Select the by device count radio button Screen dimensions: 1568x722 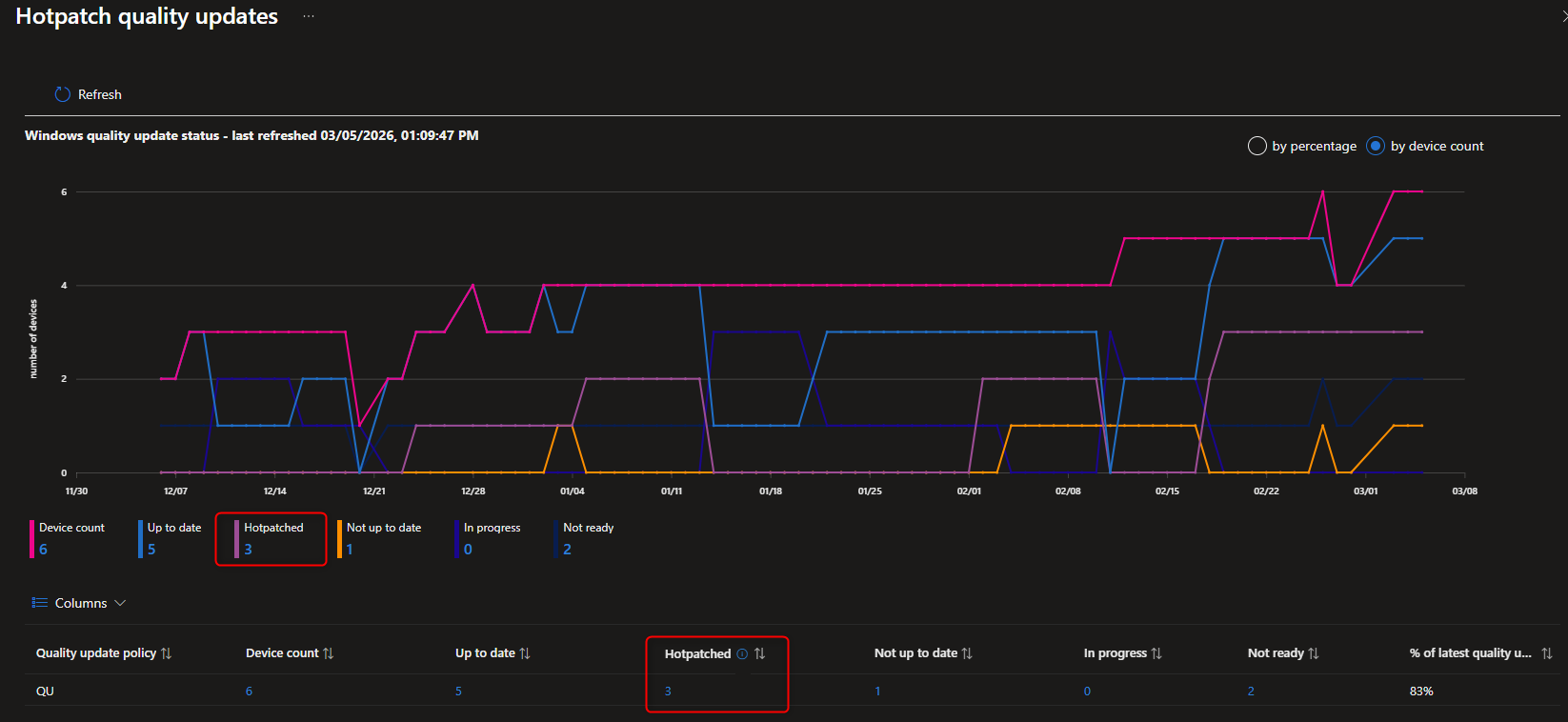[1376, 146]
